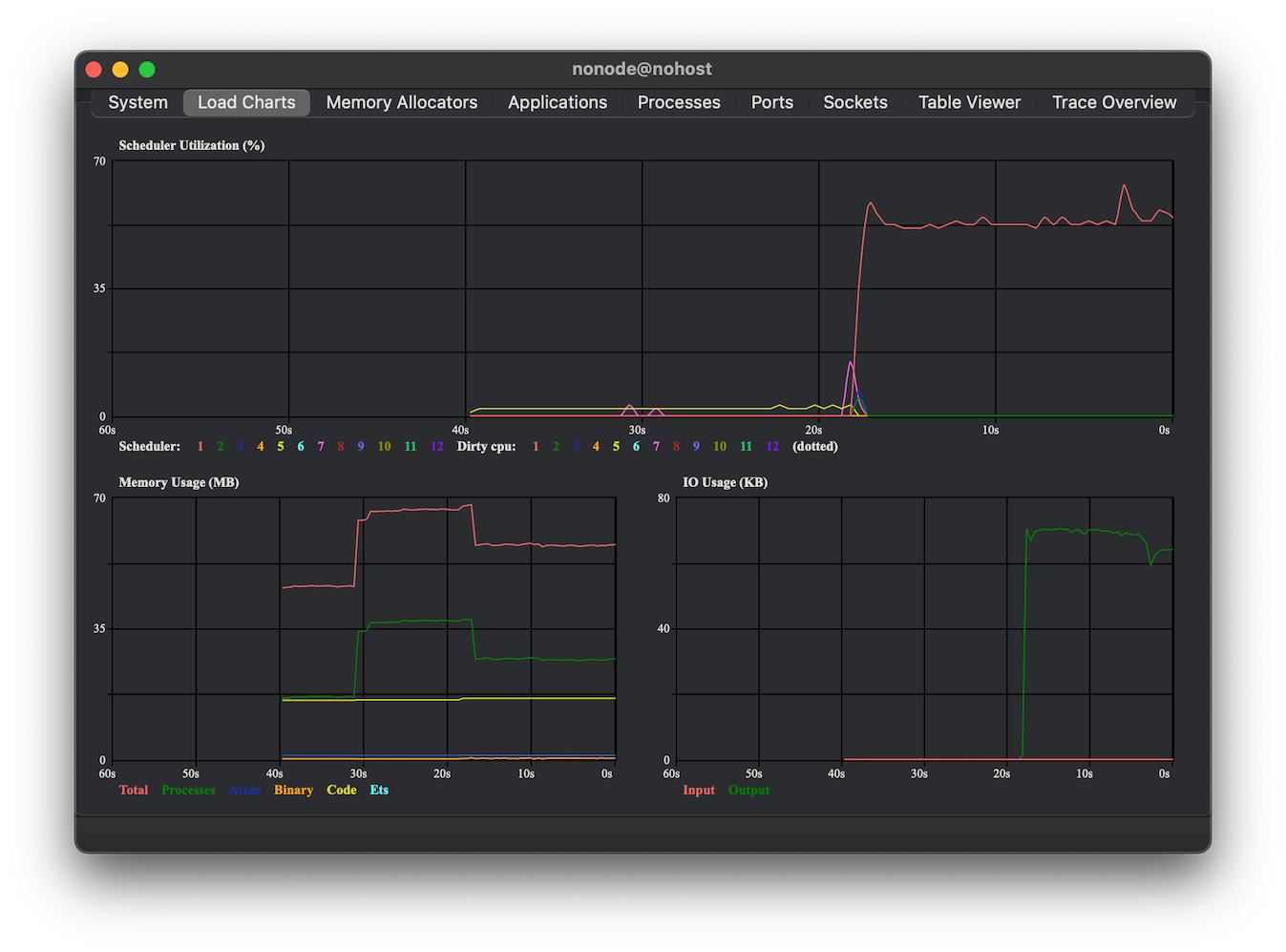This screenshot has width=1286, height=952.
Task: Click Scheduler legend number 2
Action: [x=221, y=446]
